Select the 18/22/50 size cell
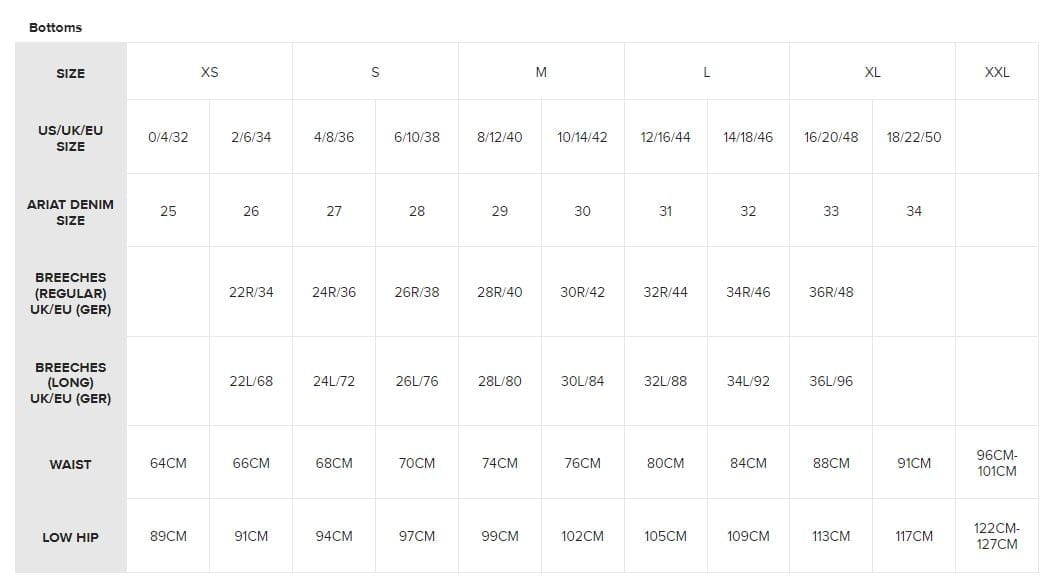This screenshot has width=1053, height=580. (914, 137)
